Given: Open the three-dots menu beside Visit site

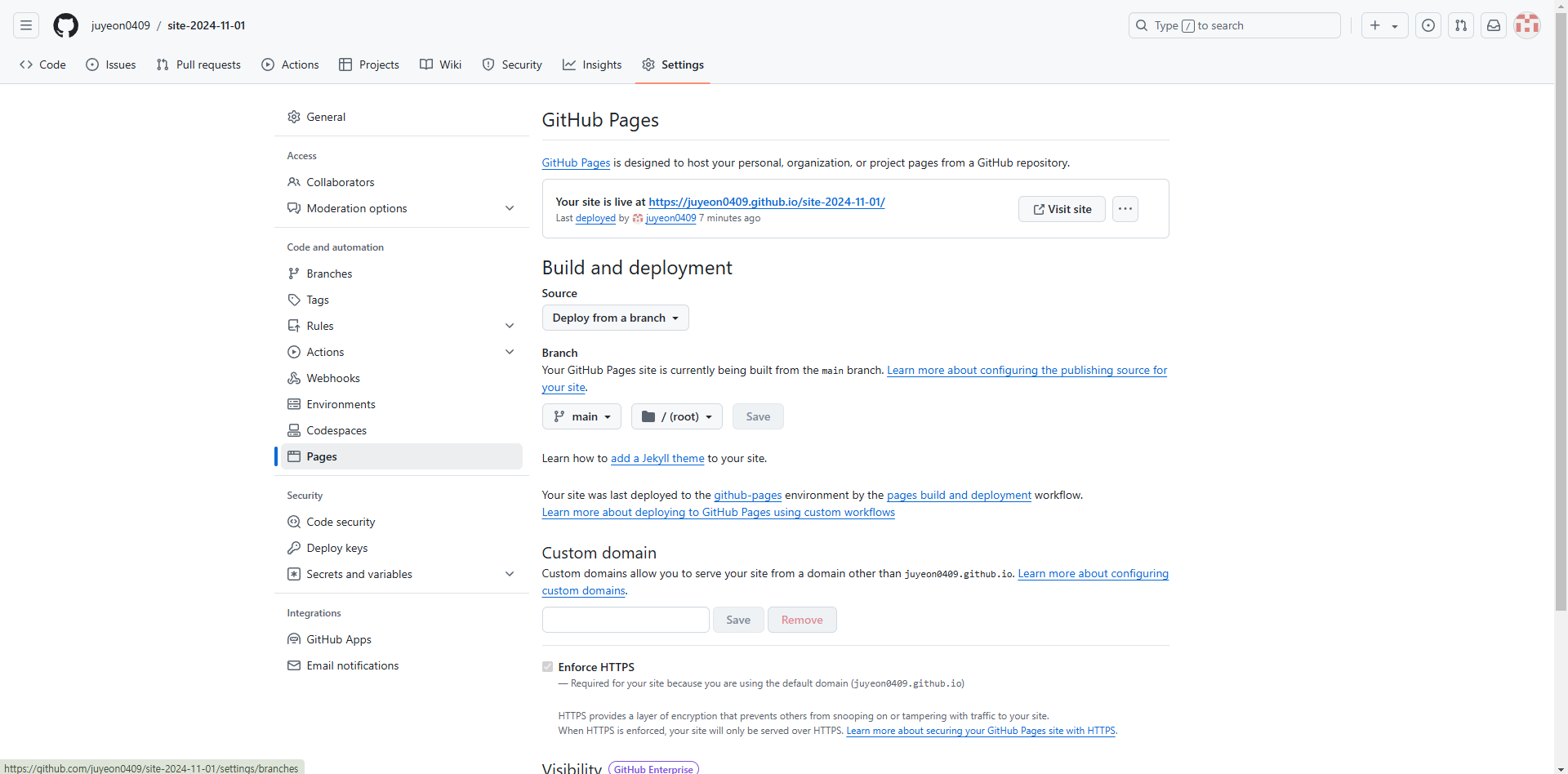Looking at the screenshot, I should pos(1125,209).
